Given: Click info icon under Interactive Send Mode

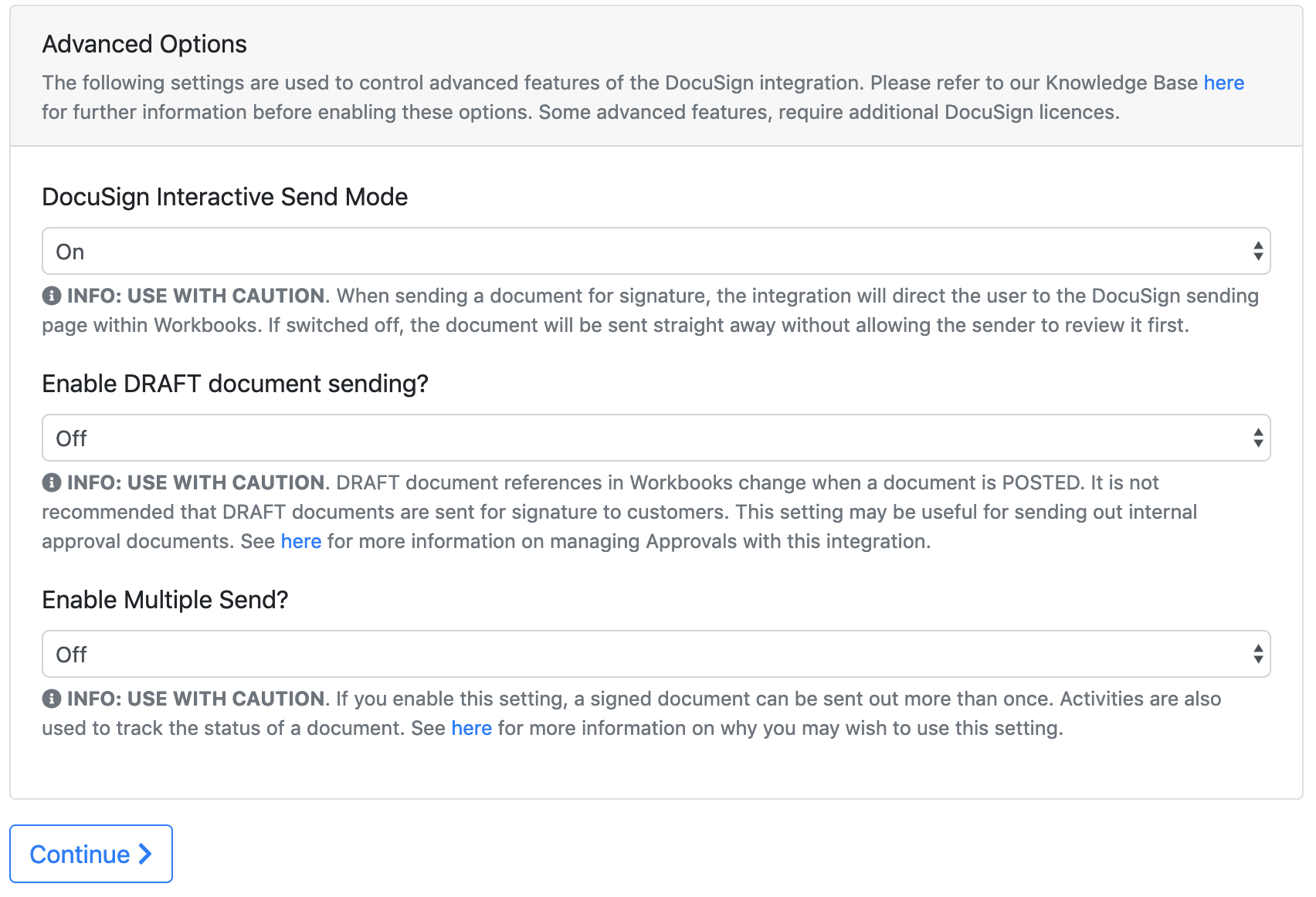Looking at the screenshot, I should coord(52,296).
